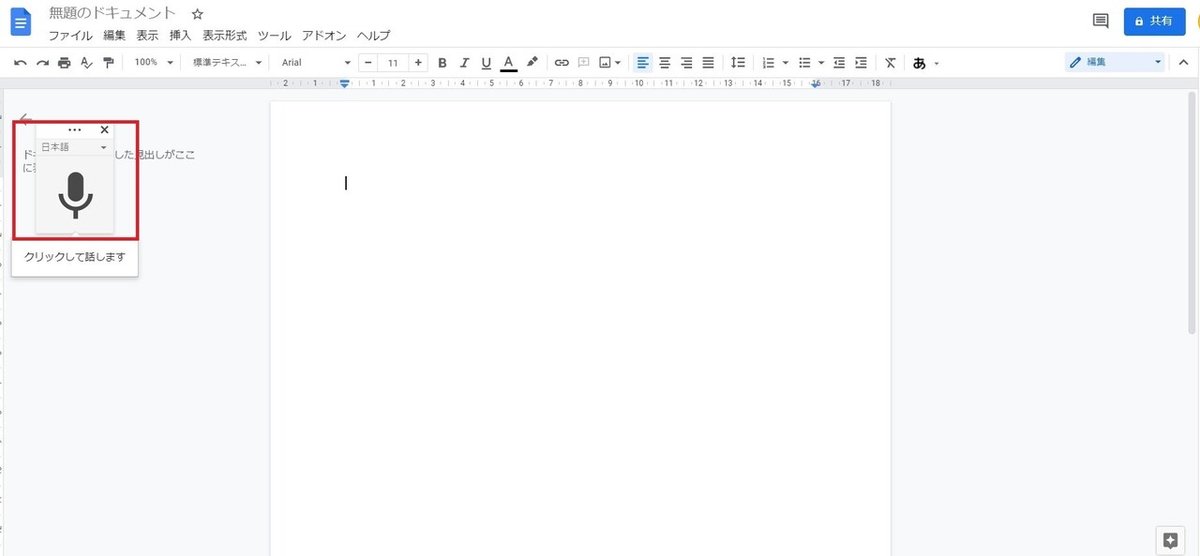The width and height of the screenshot is (1200, 556).
Task: Click the 無題のドキュメント document title
Action: (x=112, y=13)
